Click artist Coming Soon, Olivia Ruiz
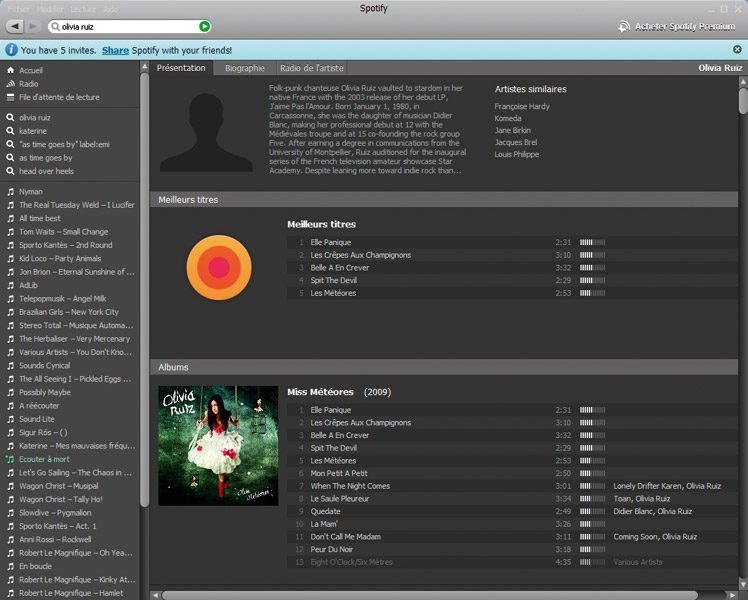This screenshot has width=748, height=600. click(x=655, y=537)
